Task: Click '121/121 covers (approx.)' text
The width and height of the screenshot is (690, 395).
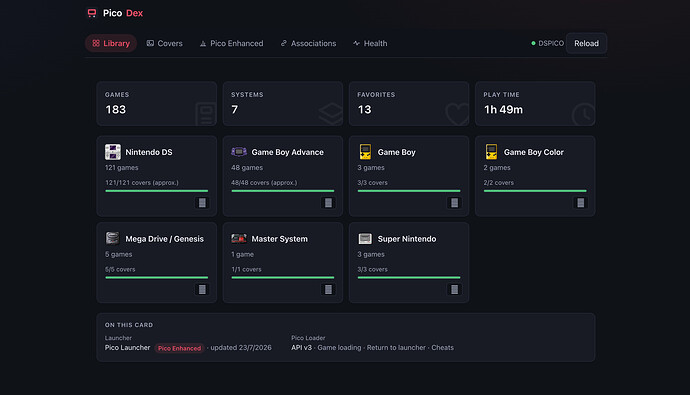Action: [x=142, y=183]
